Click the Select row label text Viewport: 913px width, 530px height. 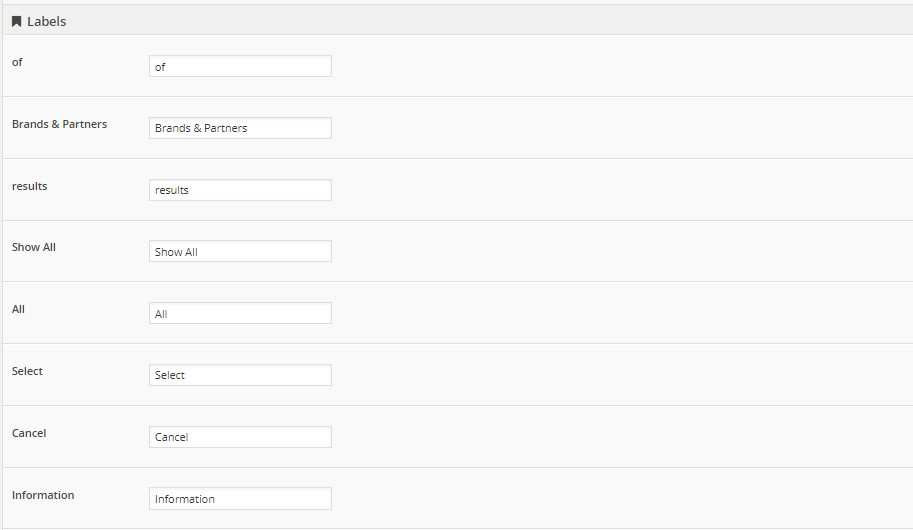[27, 371]
